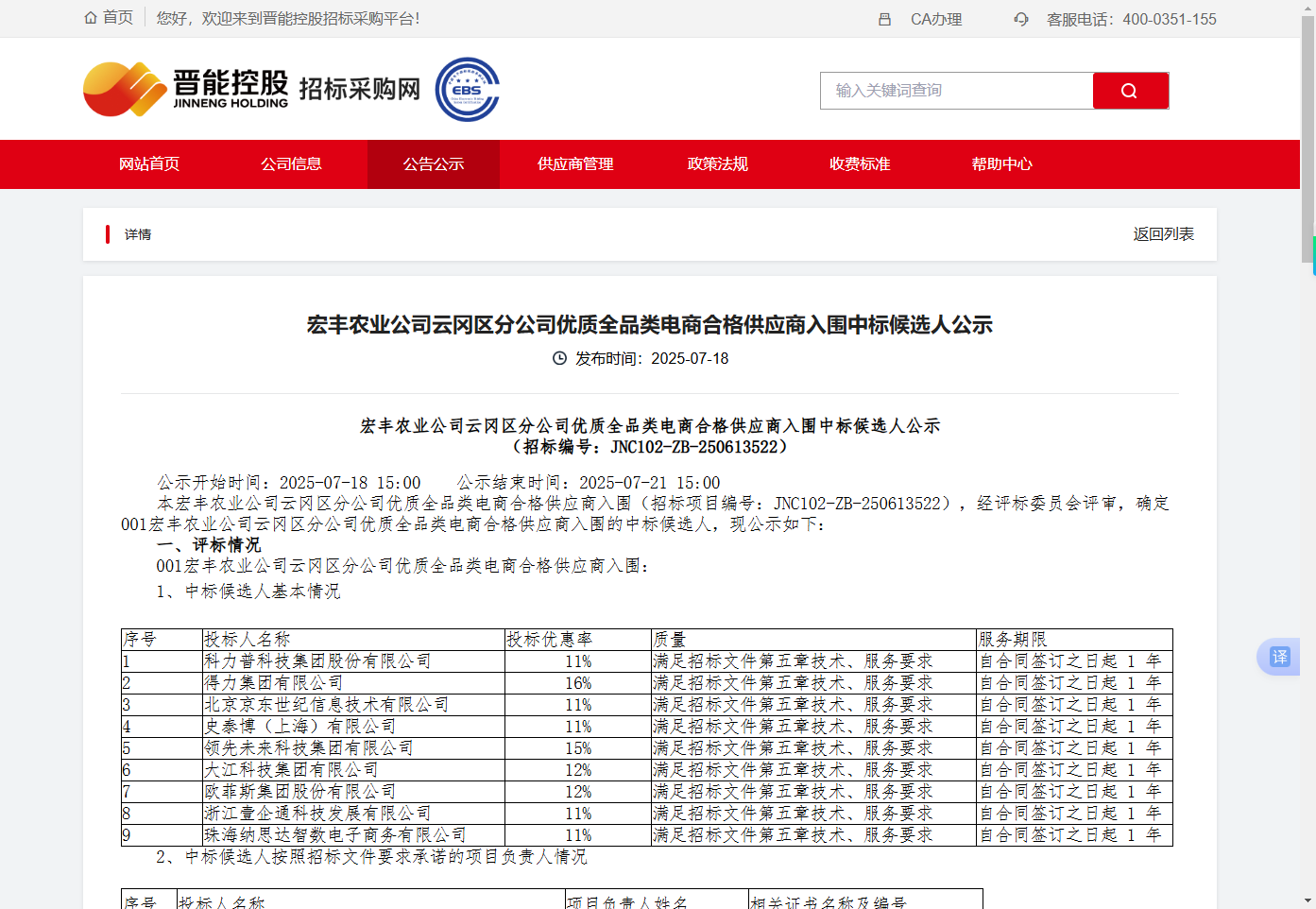Open 帮助中心 from the navigation bar
Image resolution: width=1316 pixels, height=909 pixels.
(1001, 164)
